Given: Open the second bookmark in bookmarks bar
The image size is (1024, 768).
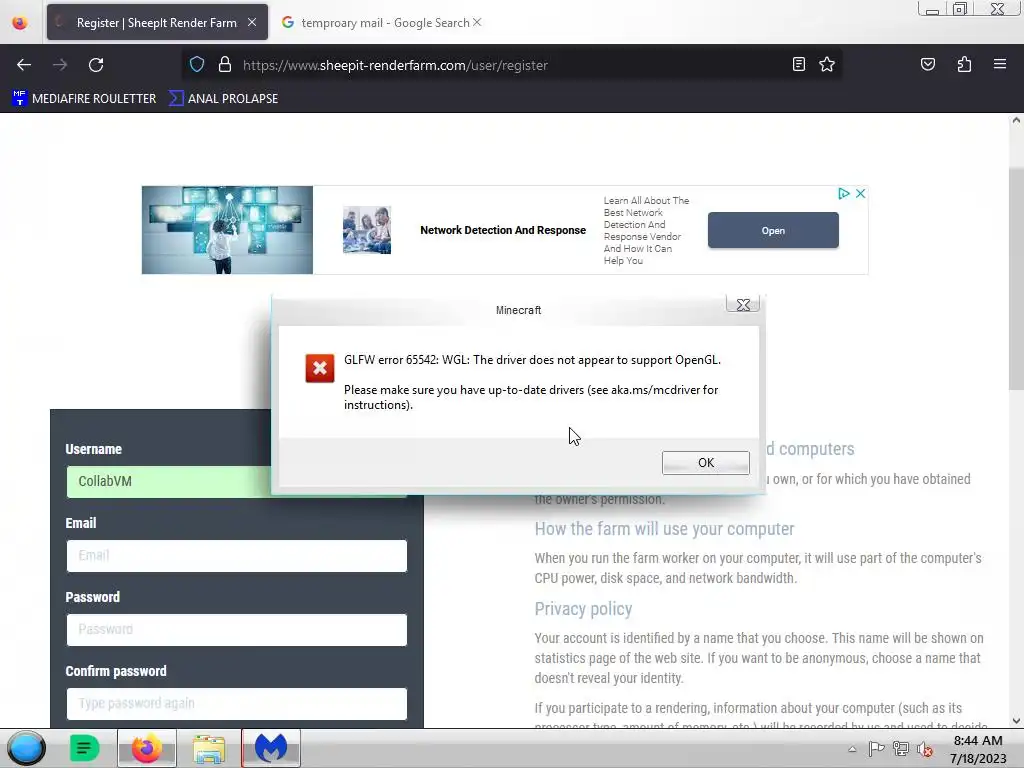Looking at the screenshot, I should (223, 99).
